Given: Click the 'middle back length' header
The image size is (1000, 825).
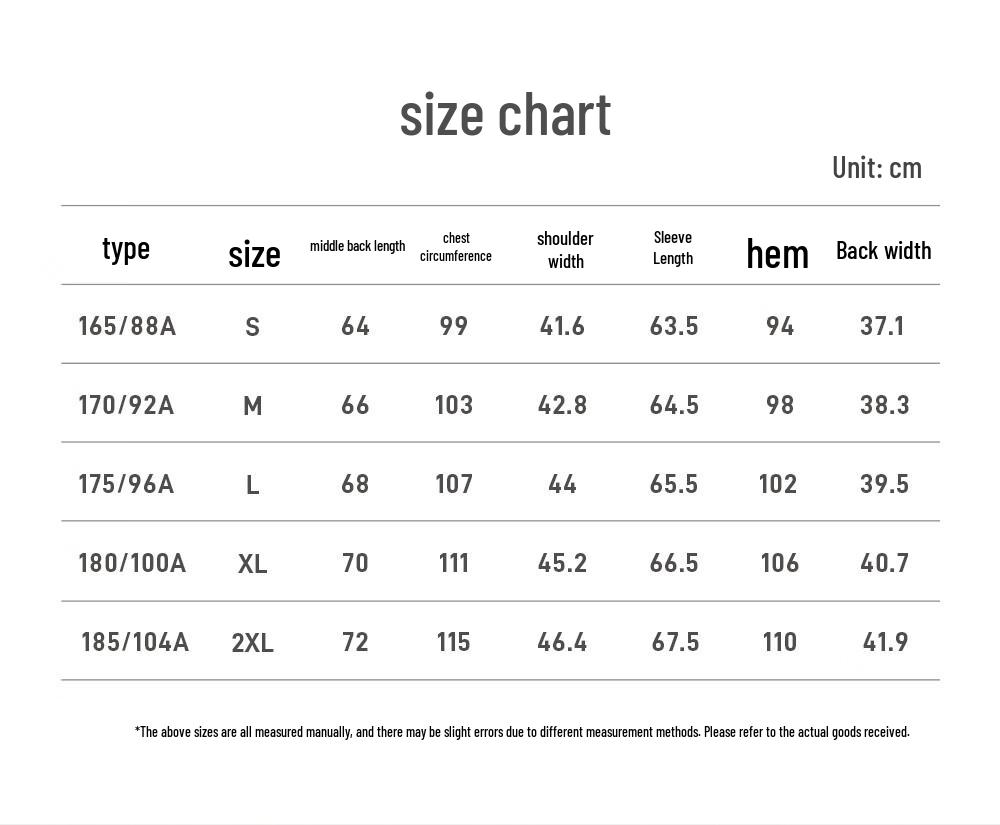Looking at the screenshot, I should click(358, 246).
